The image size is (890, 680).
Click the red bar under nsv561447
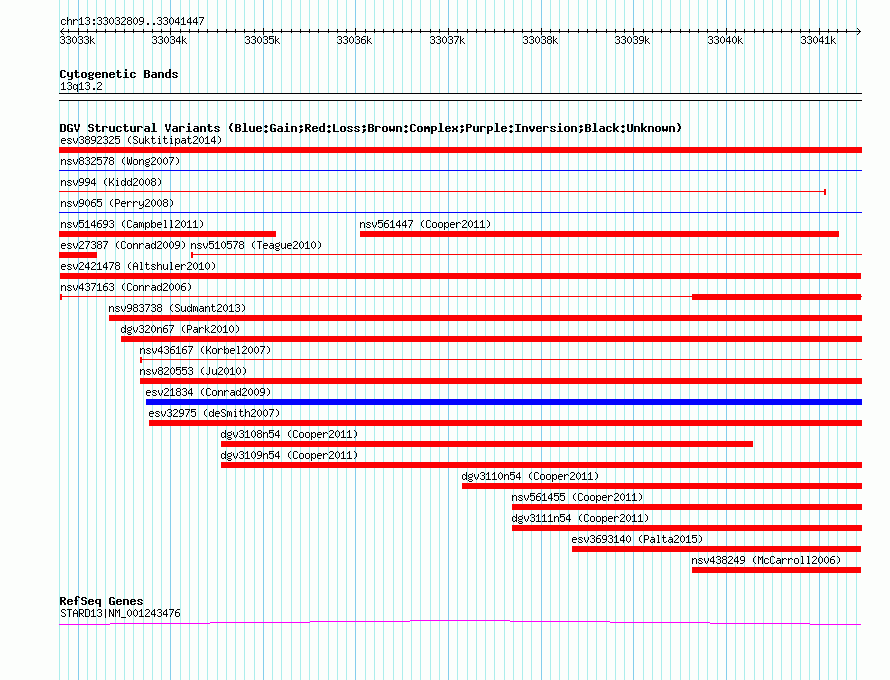[599, 234]
